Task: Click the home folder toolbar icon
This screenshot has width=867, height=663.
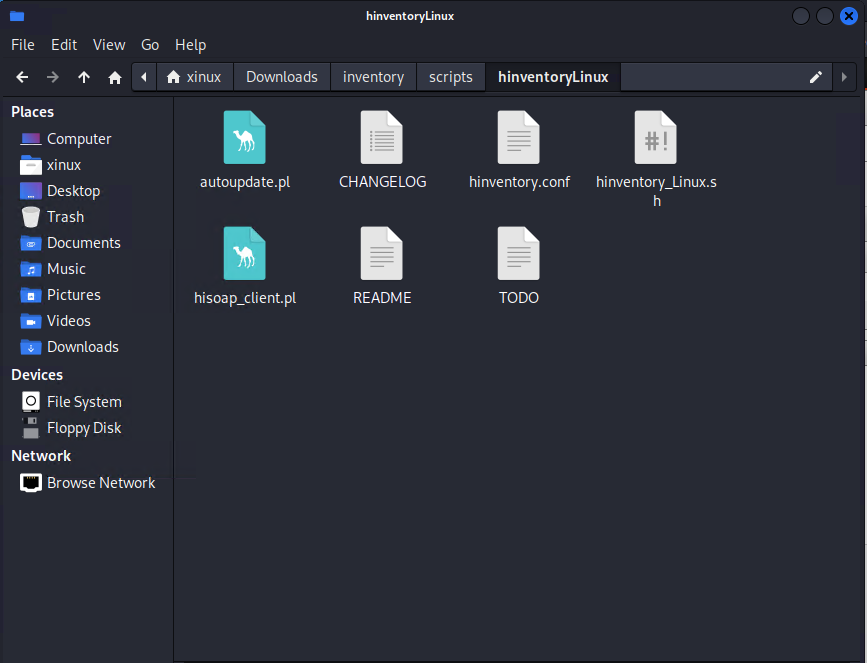Action: click(x=115, y=77)
